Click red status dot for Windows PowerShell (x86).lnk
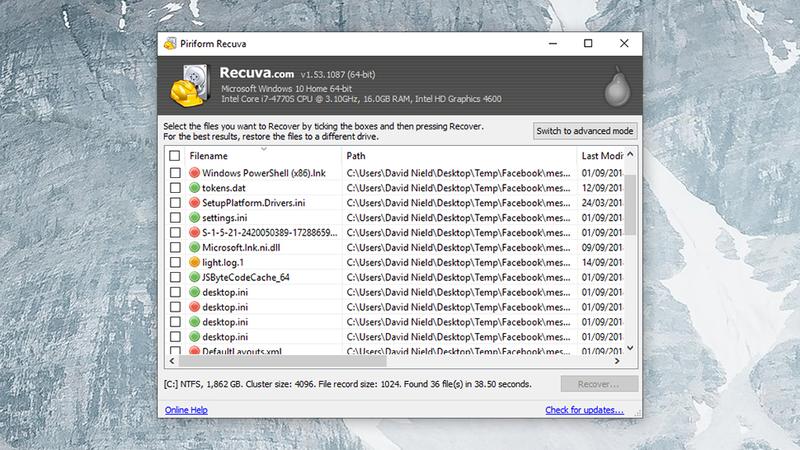Image resolution: width=800 pixels, height=450 pixels. [x=194, y=173]
